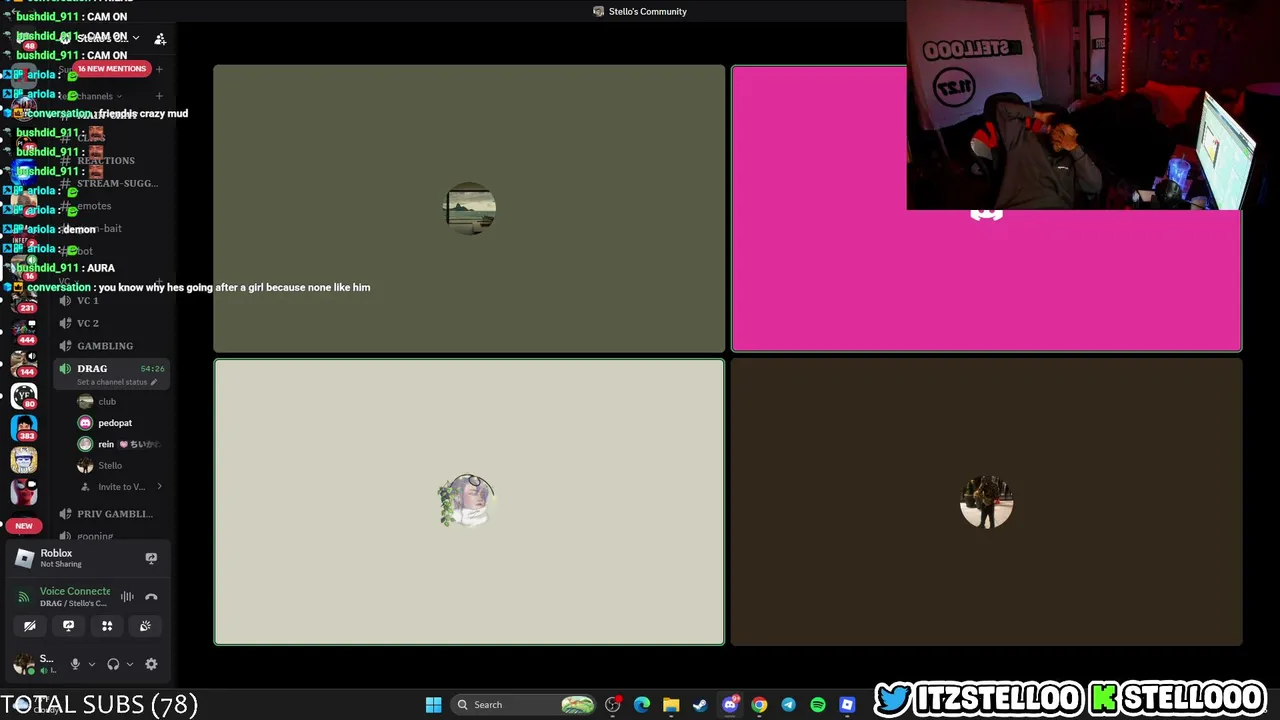Stream Roblox with the share game icon
The image size is (1280, 720).
pos(151,558)
